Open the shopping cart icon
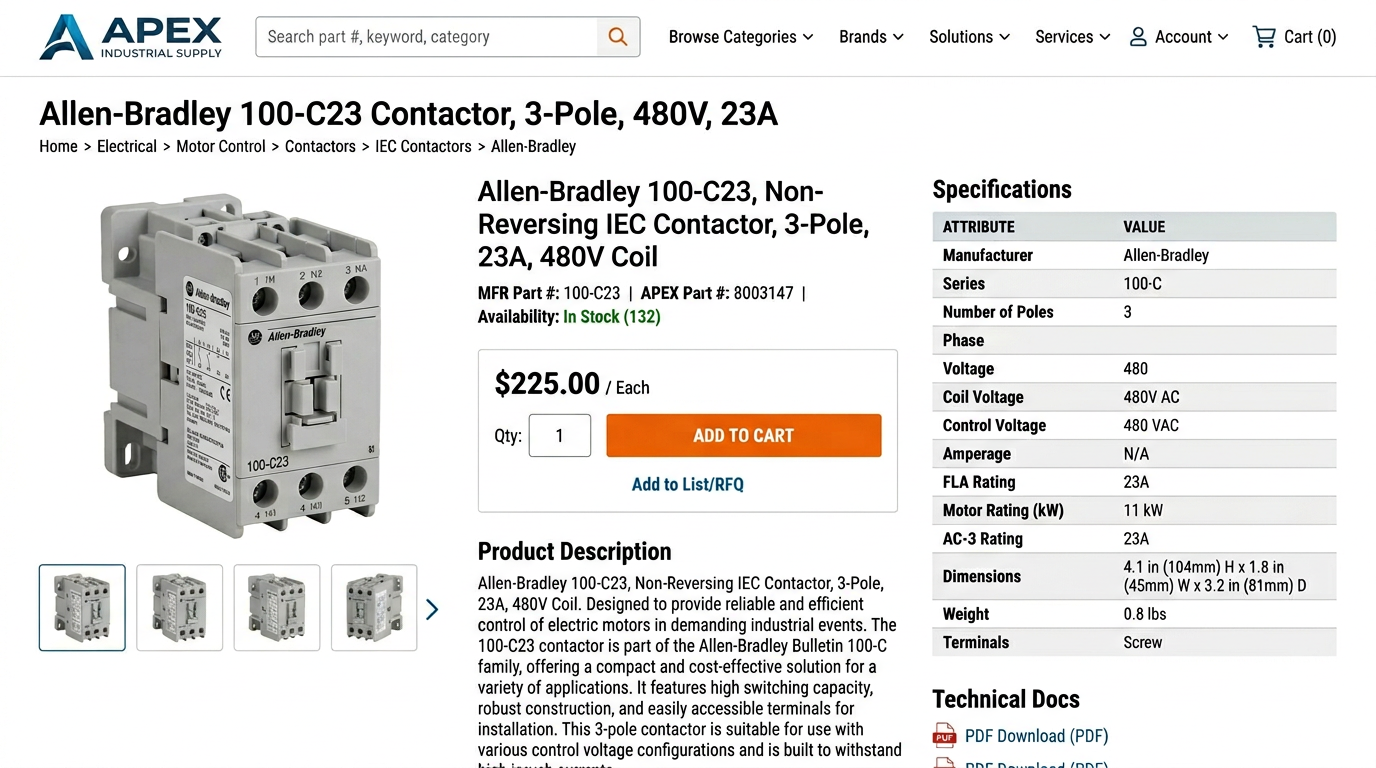This screenshot has height=768, width=1376. [x=1264, y=37]
